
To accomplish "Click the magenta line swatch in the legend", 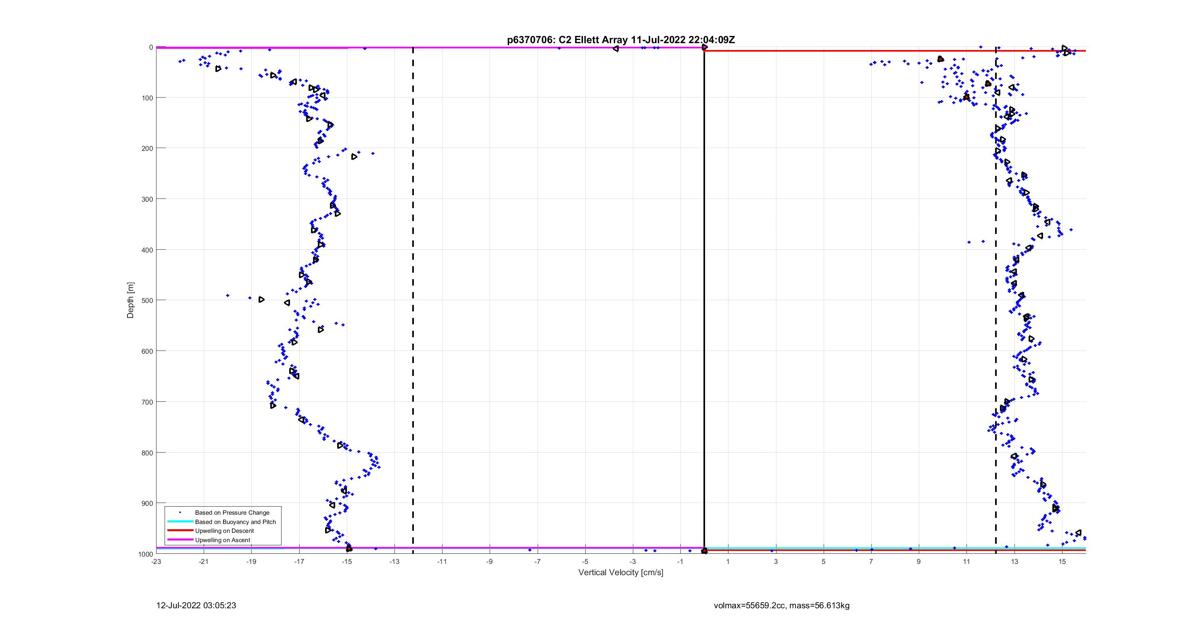I will [180, 540].
